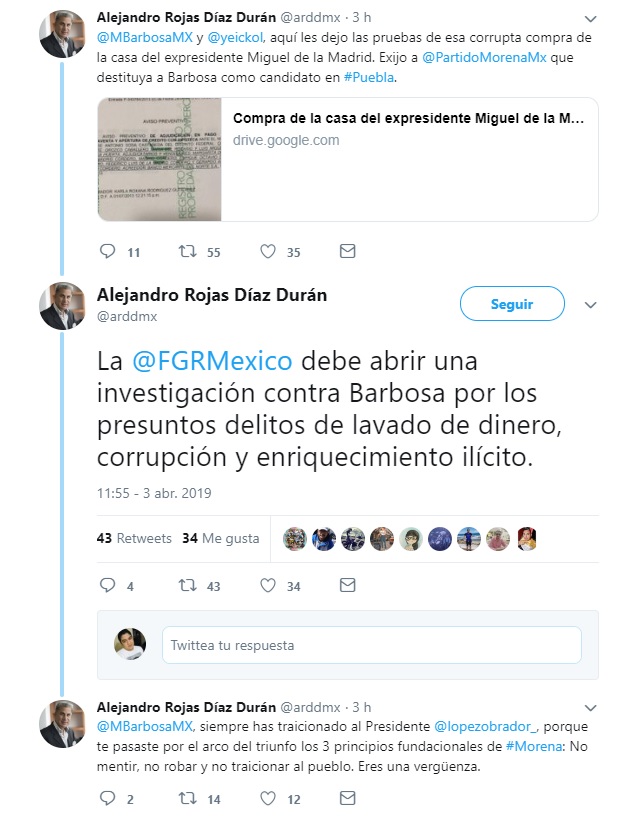Open the chevron menu on the bottom tweet
The width and height of the screenshot is (631, 816).
(x=590, y=708)
